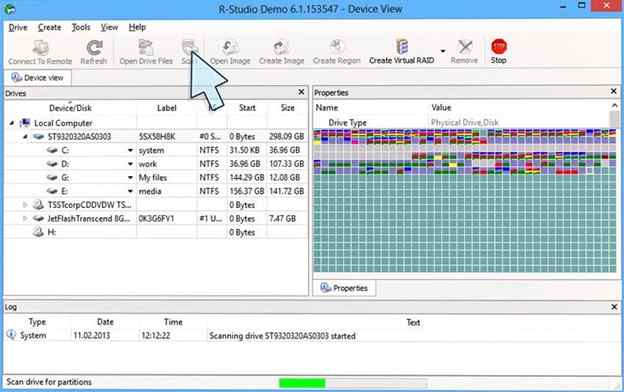Select the Properties tab at the panel bottom
Viewport: 624px width, 392px height.
(x=344, y=288)
